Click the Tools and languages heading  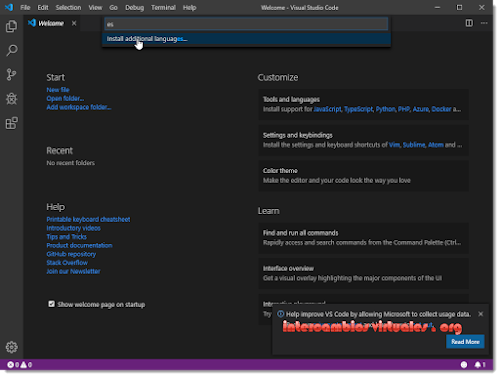click(x=291, y=99)
